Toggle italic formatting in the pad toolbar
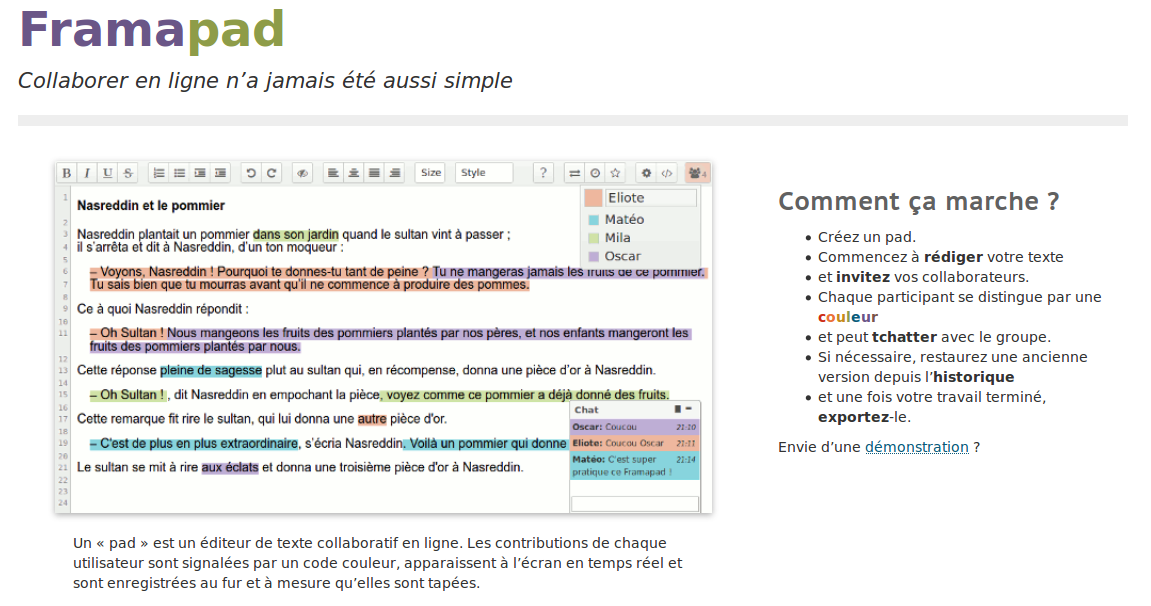This screenshot has height=606, width=1151. (87, 173)
